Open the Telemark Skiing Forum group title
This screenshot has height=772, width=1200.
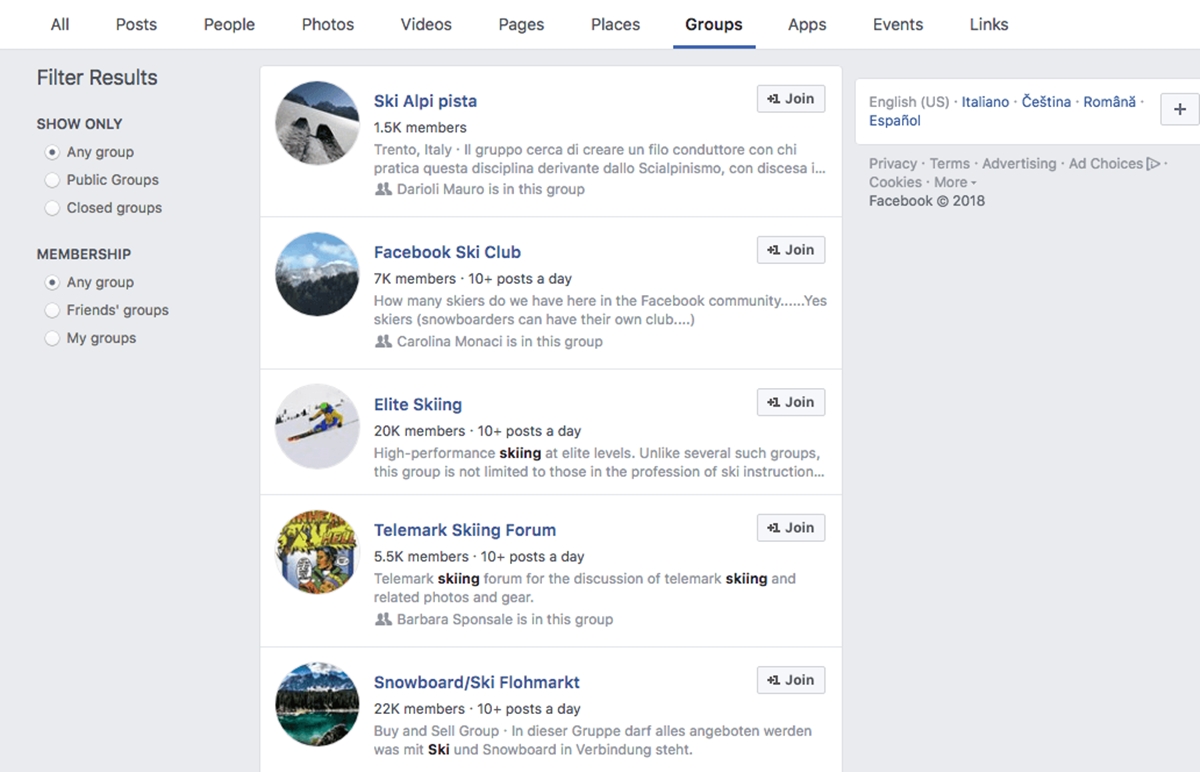(x=465, y=530)
